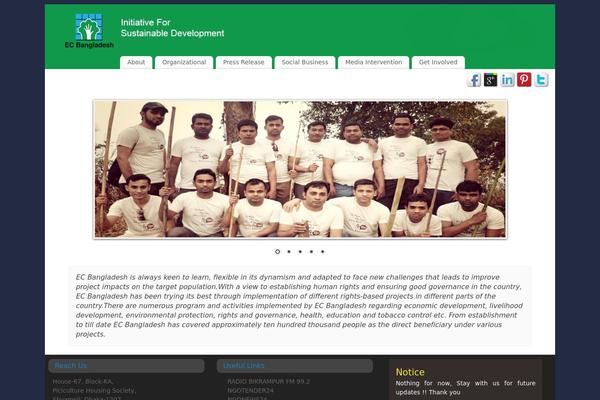Open the Organizational tab

click(184, 62)
